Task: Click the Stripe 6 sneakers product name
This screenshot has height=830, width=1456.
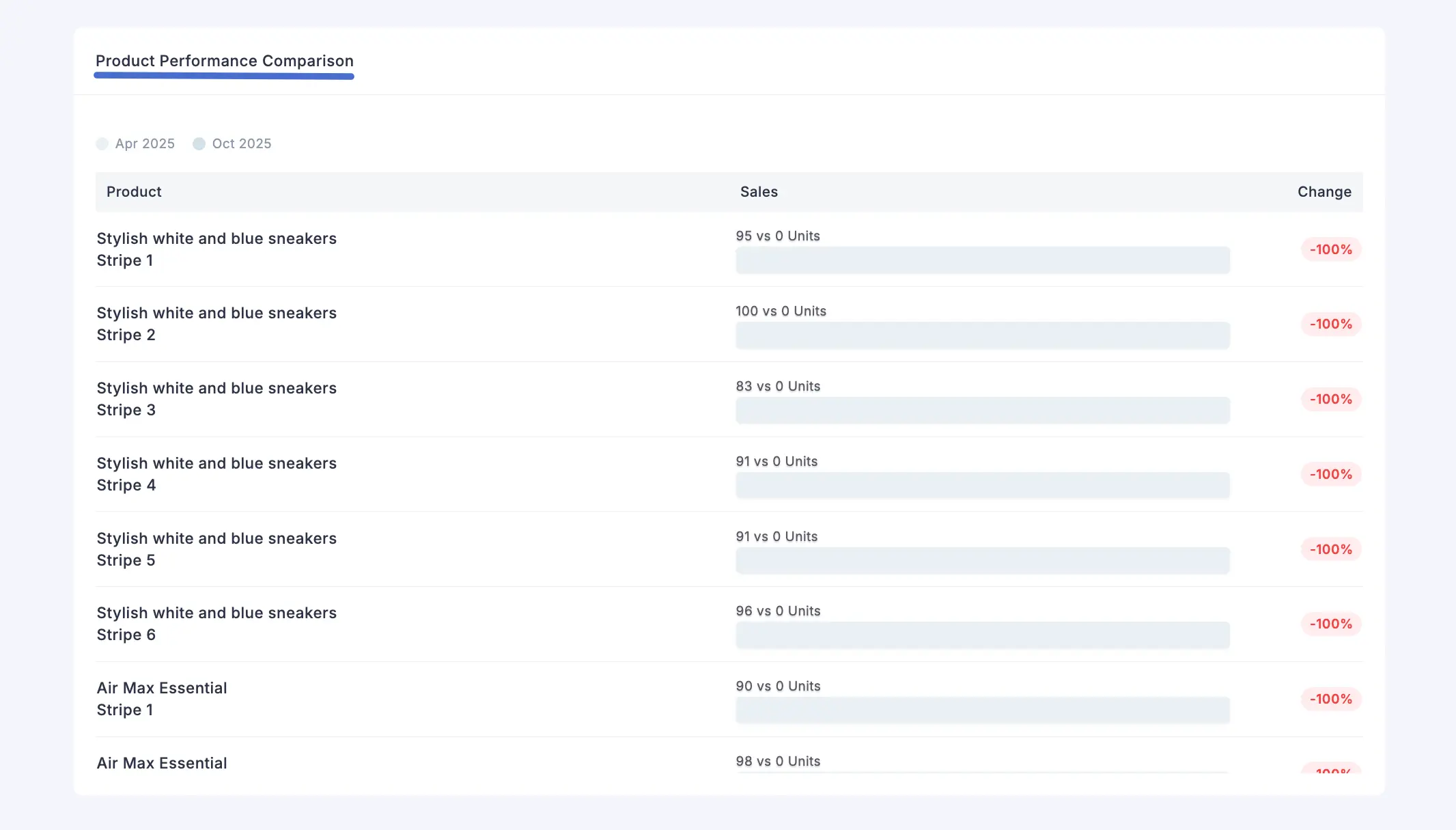Action: [x=216, y=623]
